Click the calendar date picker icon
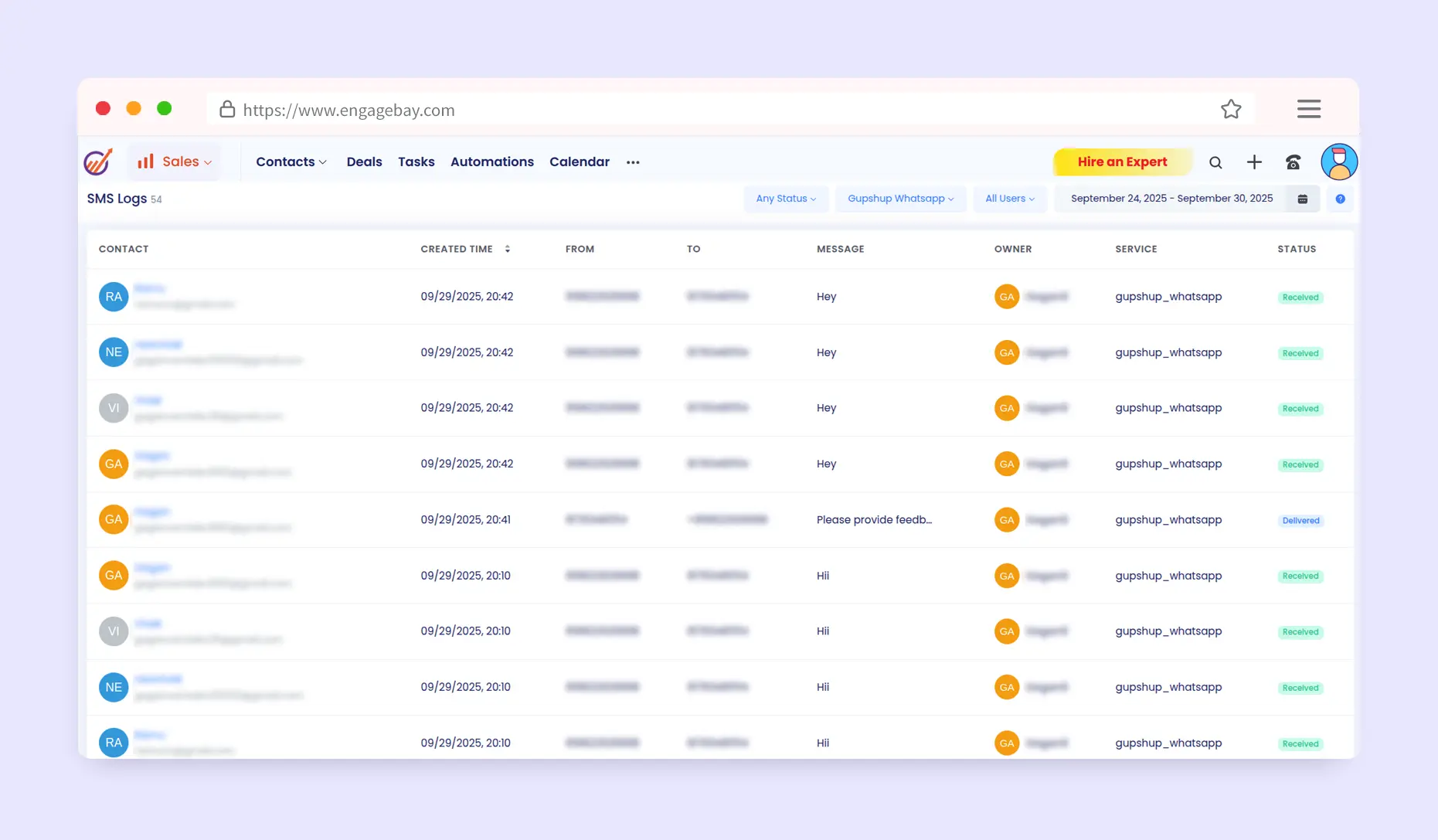This screenshot has height=840, width=1438. tap(1303, 199)
